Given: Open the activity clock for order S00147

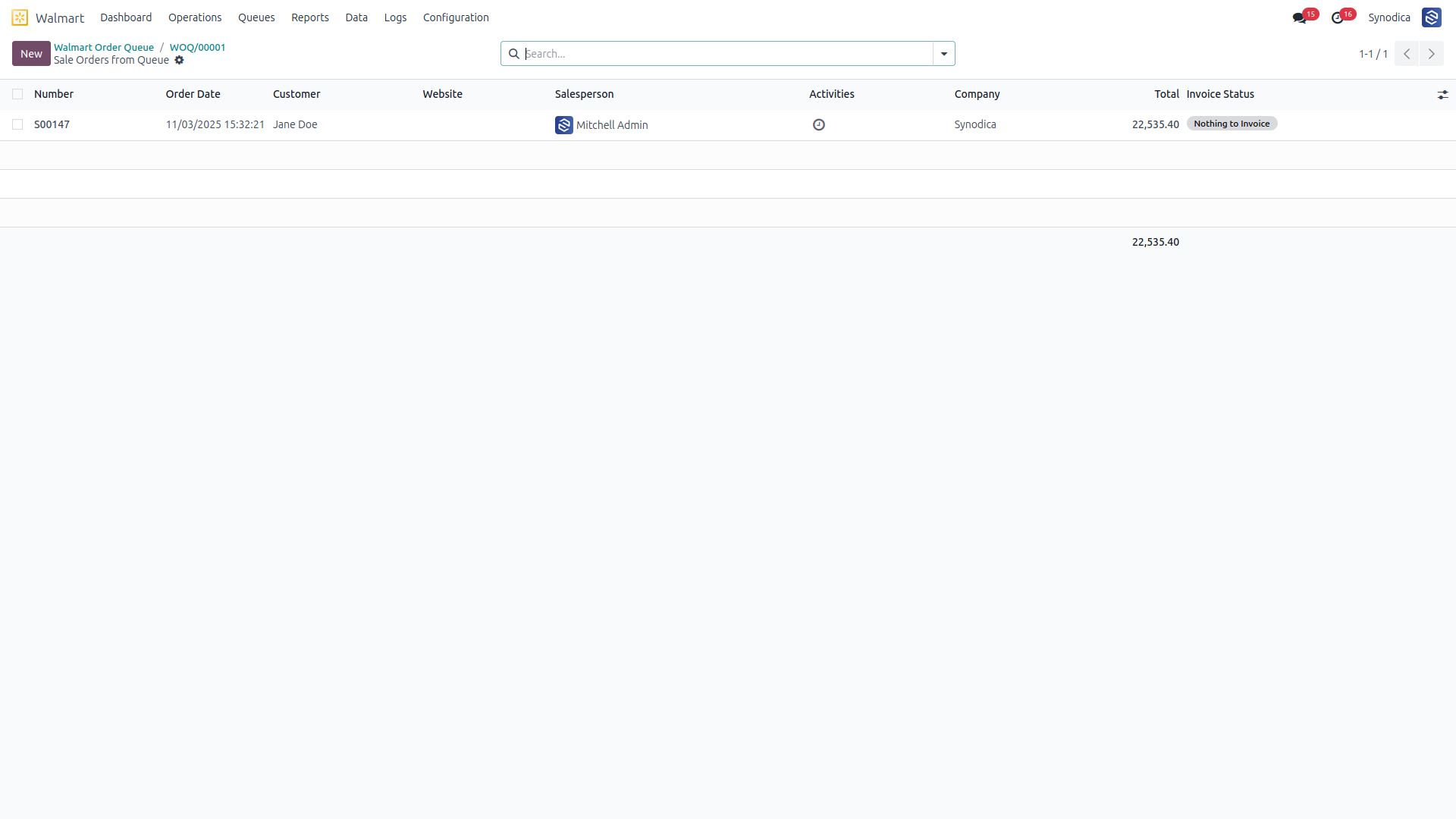Looking at the screenshot, I should pyautogui.click(x=818, y=124).
